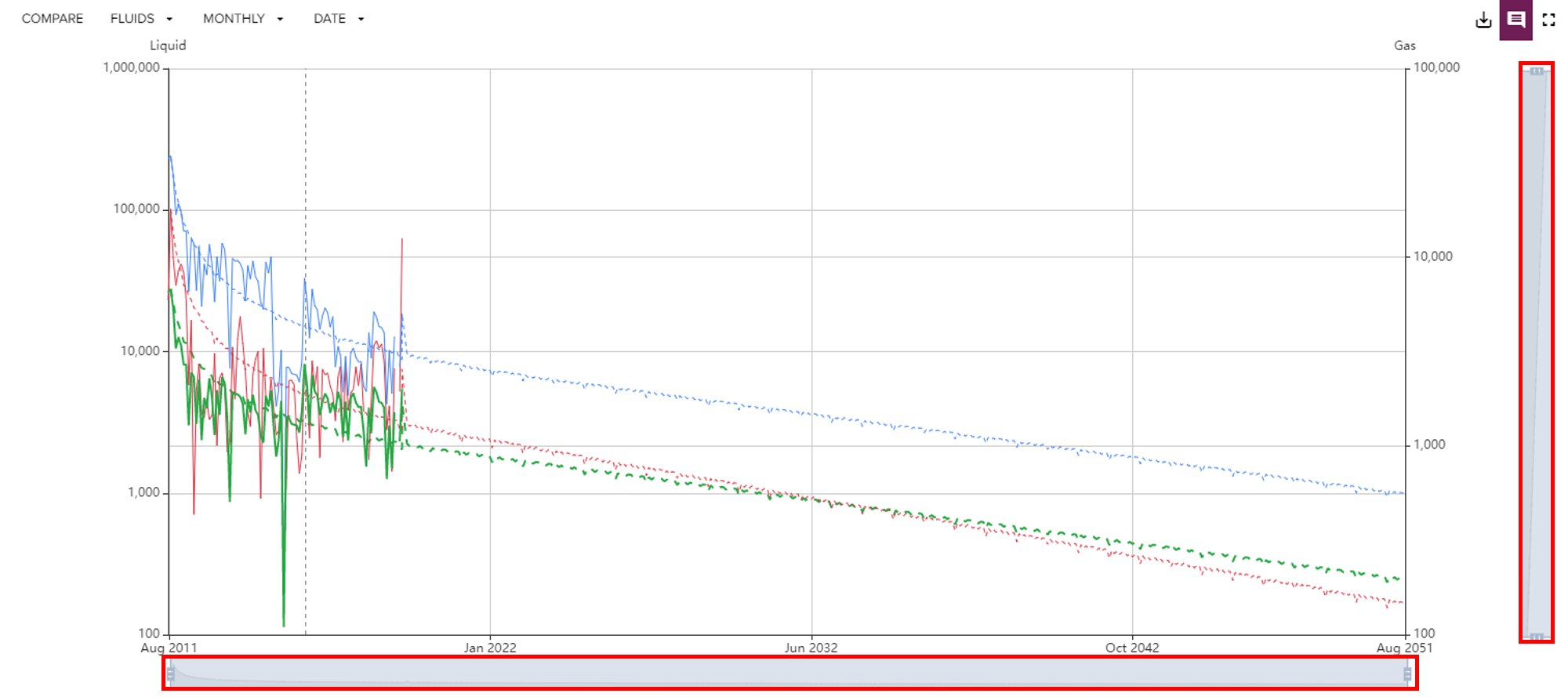Click the middle of vertical range slider track
The width and height of the screenshot is (1568, 697).
pos(1537,353)
